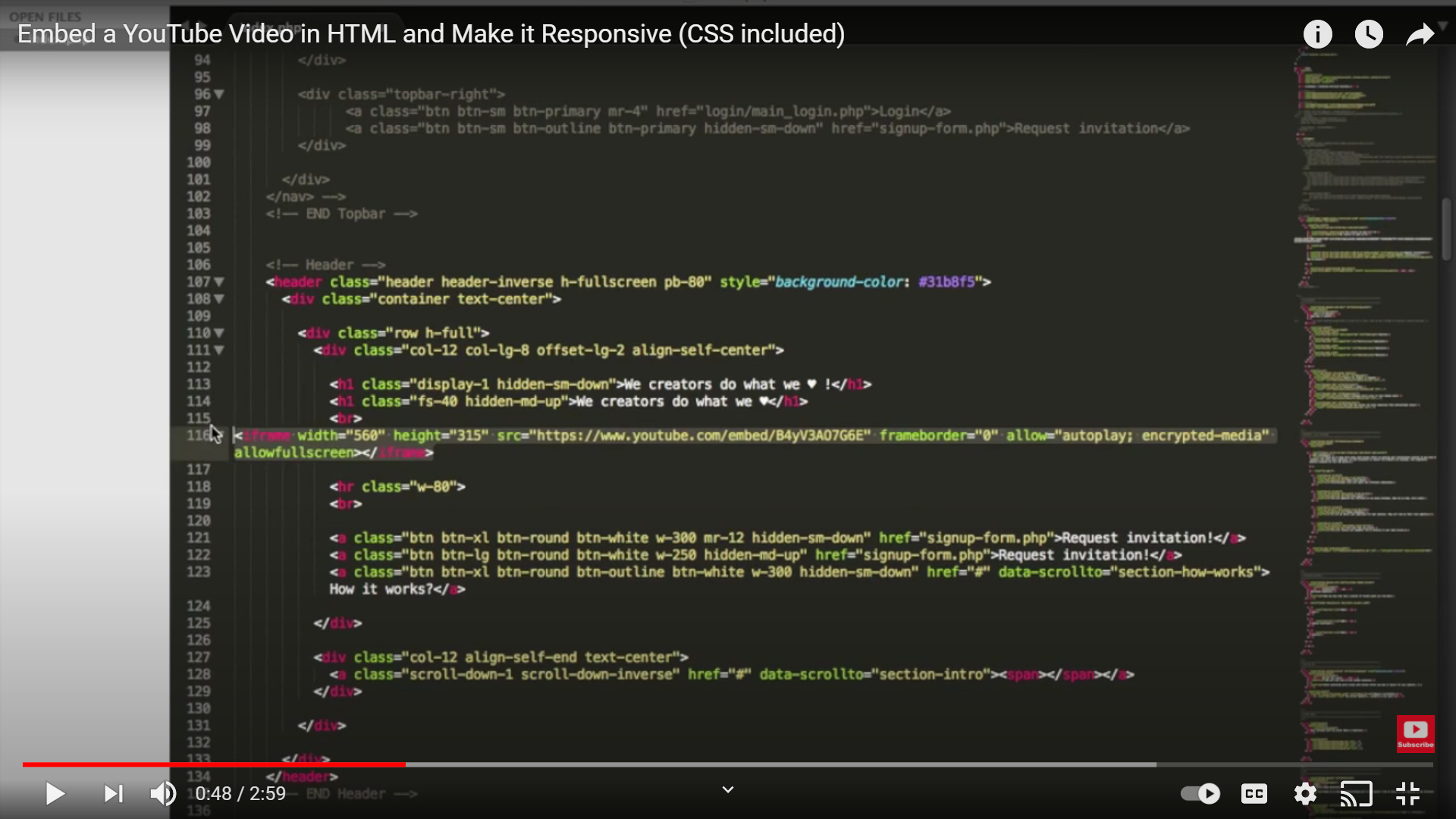Image resolution: width=1456 pixels, height=819 pixels.
Task: Toggle the autoplay switch
Action: click(x=1200, y=794)
